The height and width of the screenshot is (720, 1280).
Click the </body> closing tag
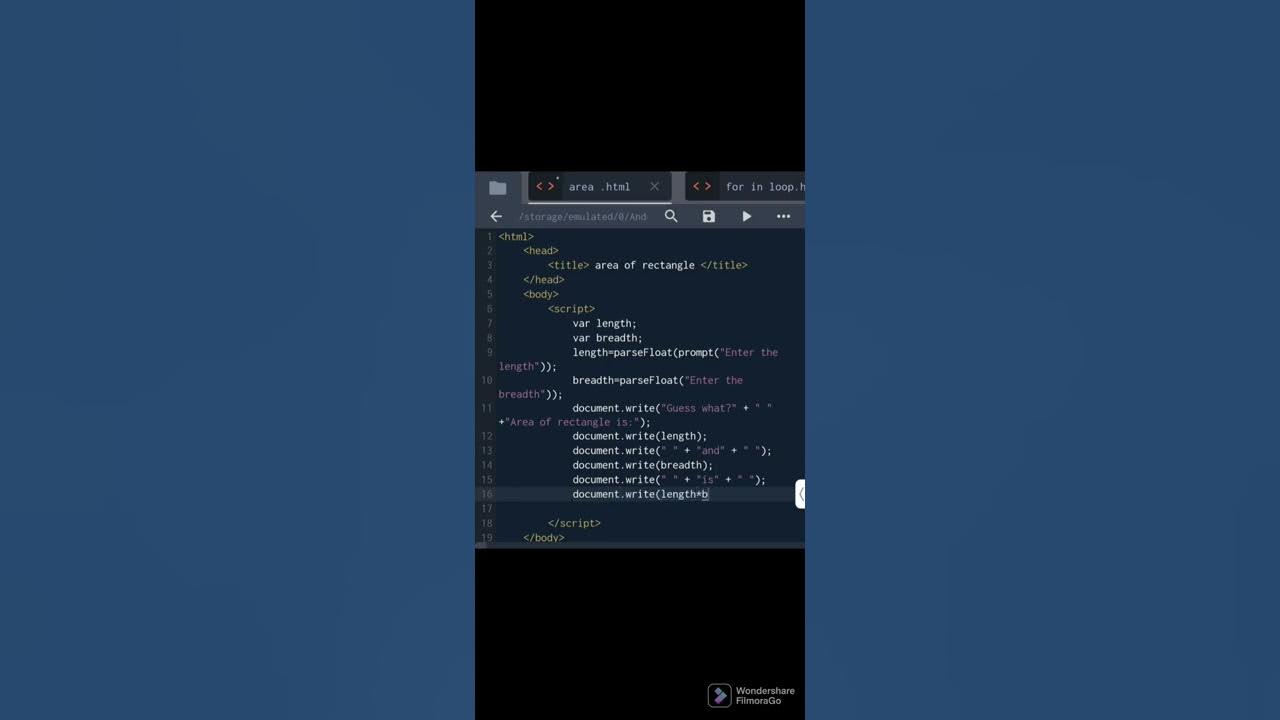tap(544, 538)
